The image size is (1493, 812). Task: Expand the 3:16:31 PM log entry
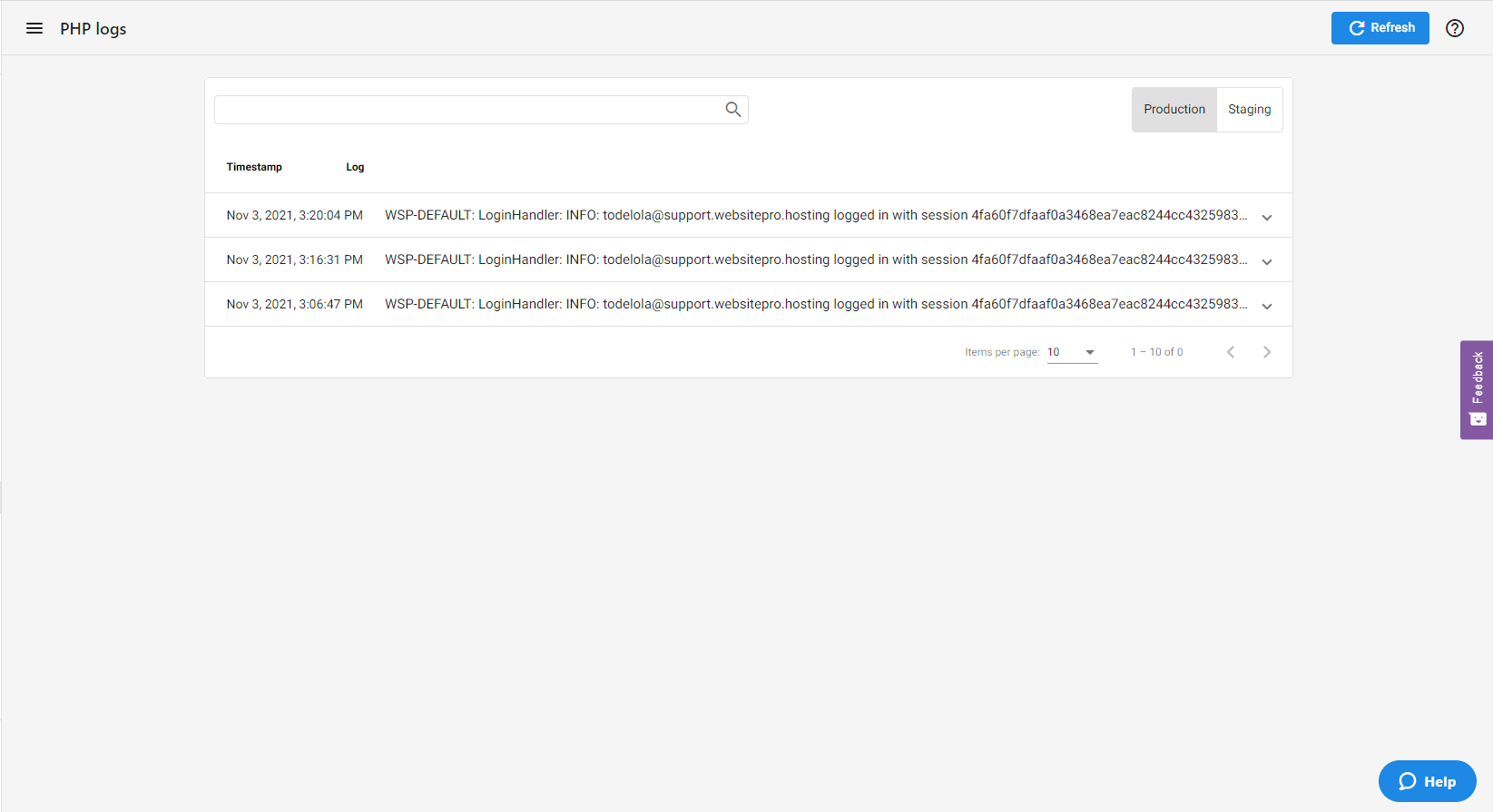[1267, 261]
